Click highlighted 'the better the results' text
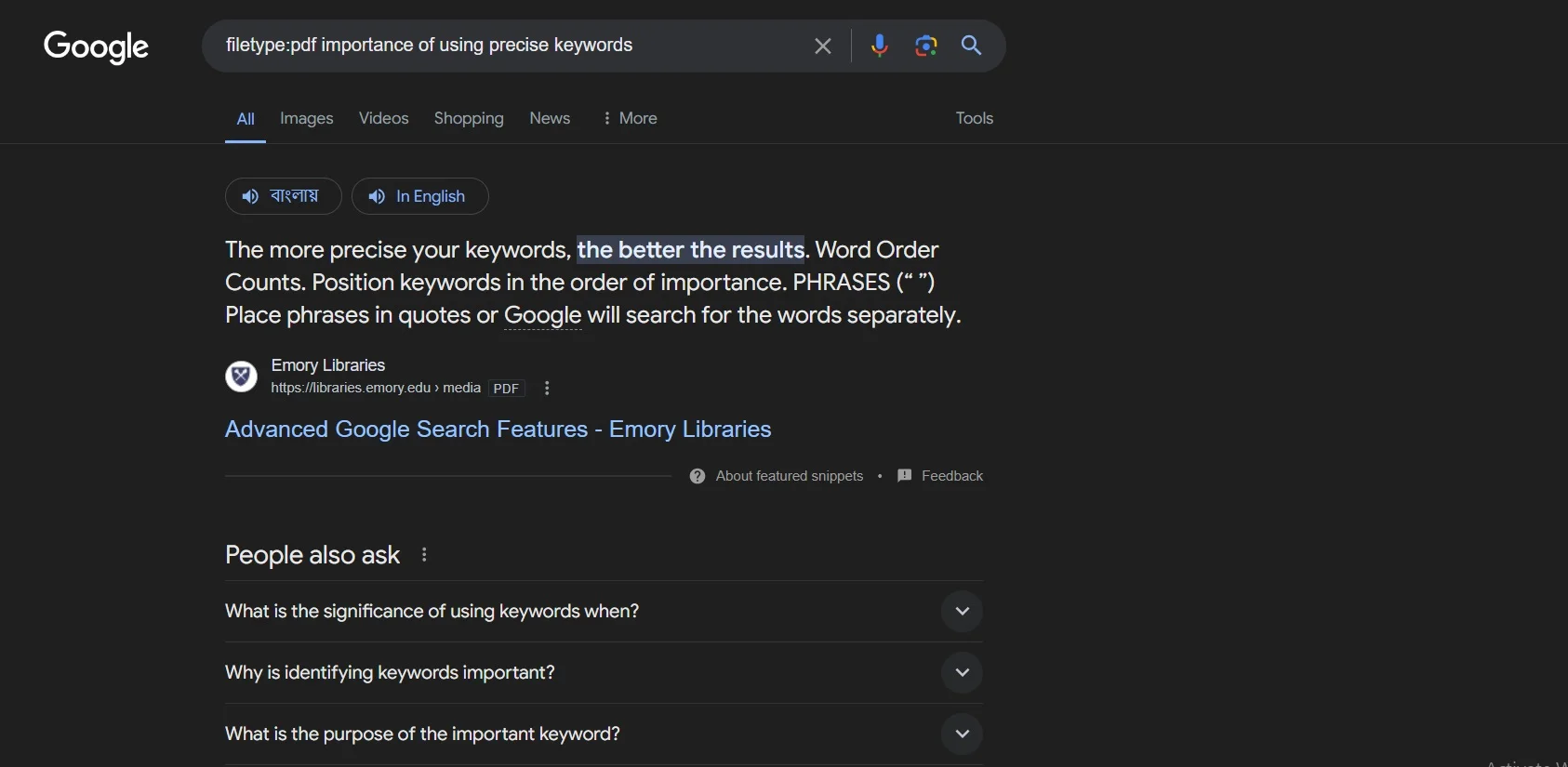Image resolution: width=1568 pixels, height=767 pixels. [x=691, y=250]
